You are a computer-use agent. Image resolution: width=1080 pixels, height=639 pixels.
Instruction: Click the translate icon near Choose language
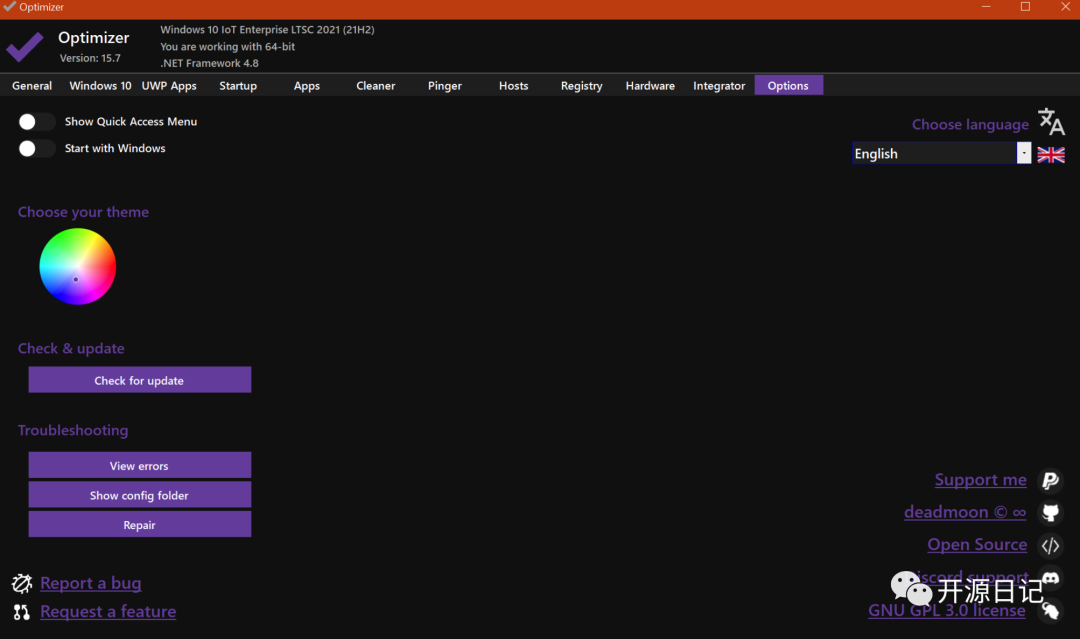pyautogui.click(x=1051, y=121)
